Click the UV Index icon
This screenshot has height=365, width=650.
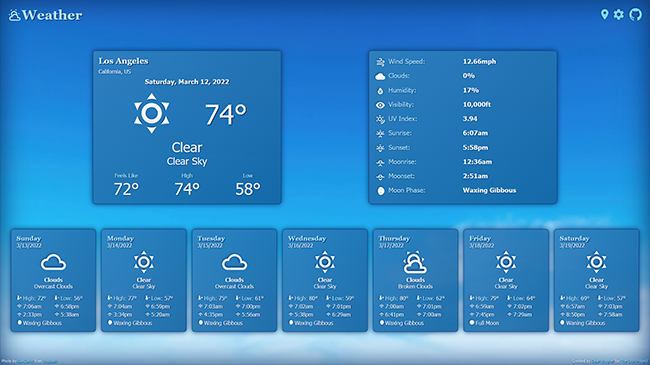[380, 119]
